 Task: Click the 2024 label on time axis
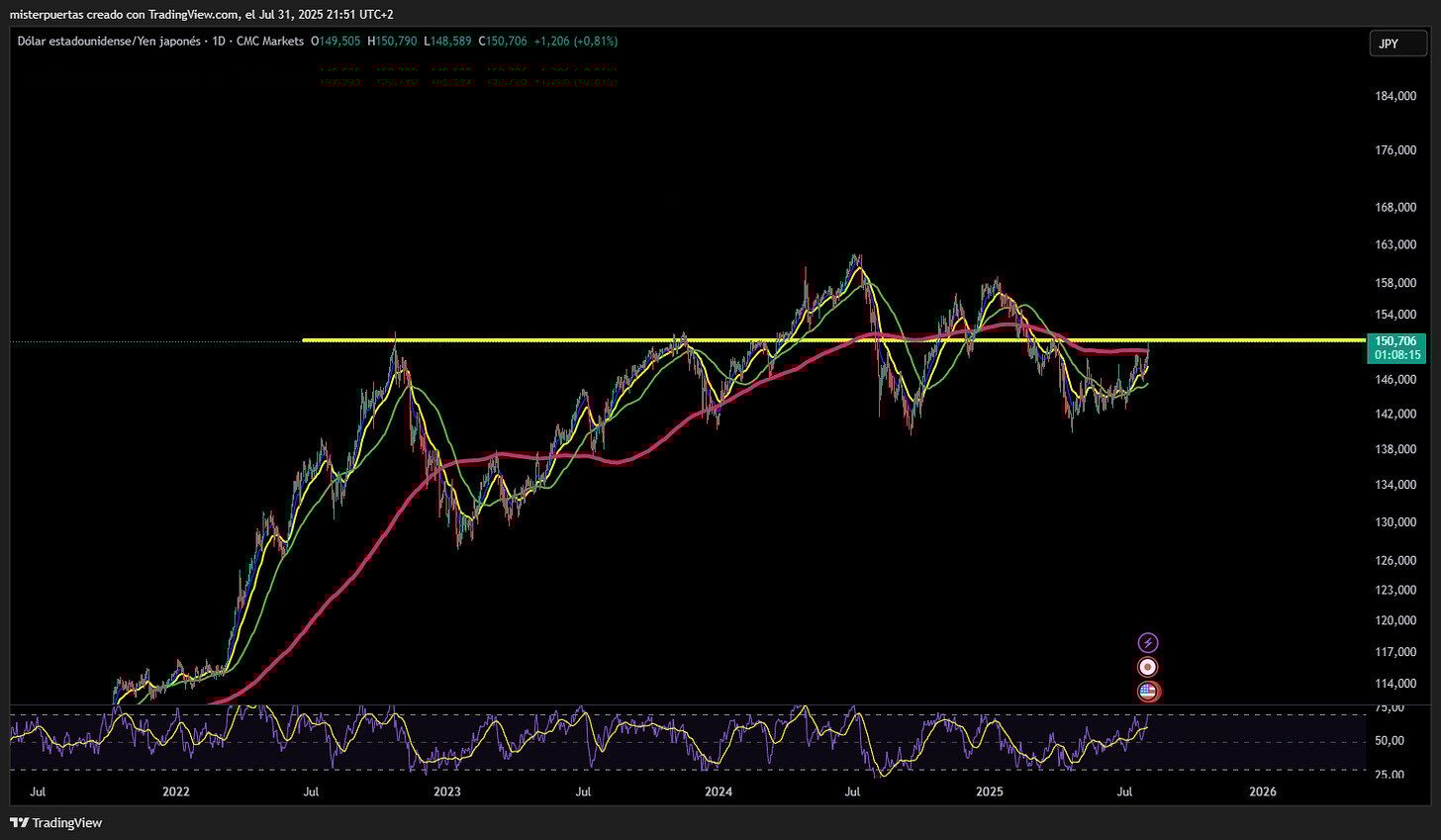click(719, 792)
